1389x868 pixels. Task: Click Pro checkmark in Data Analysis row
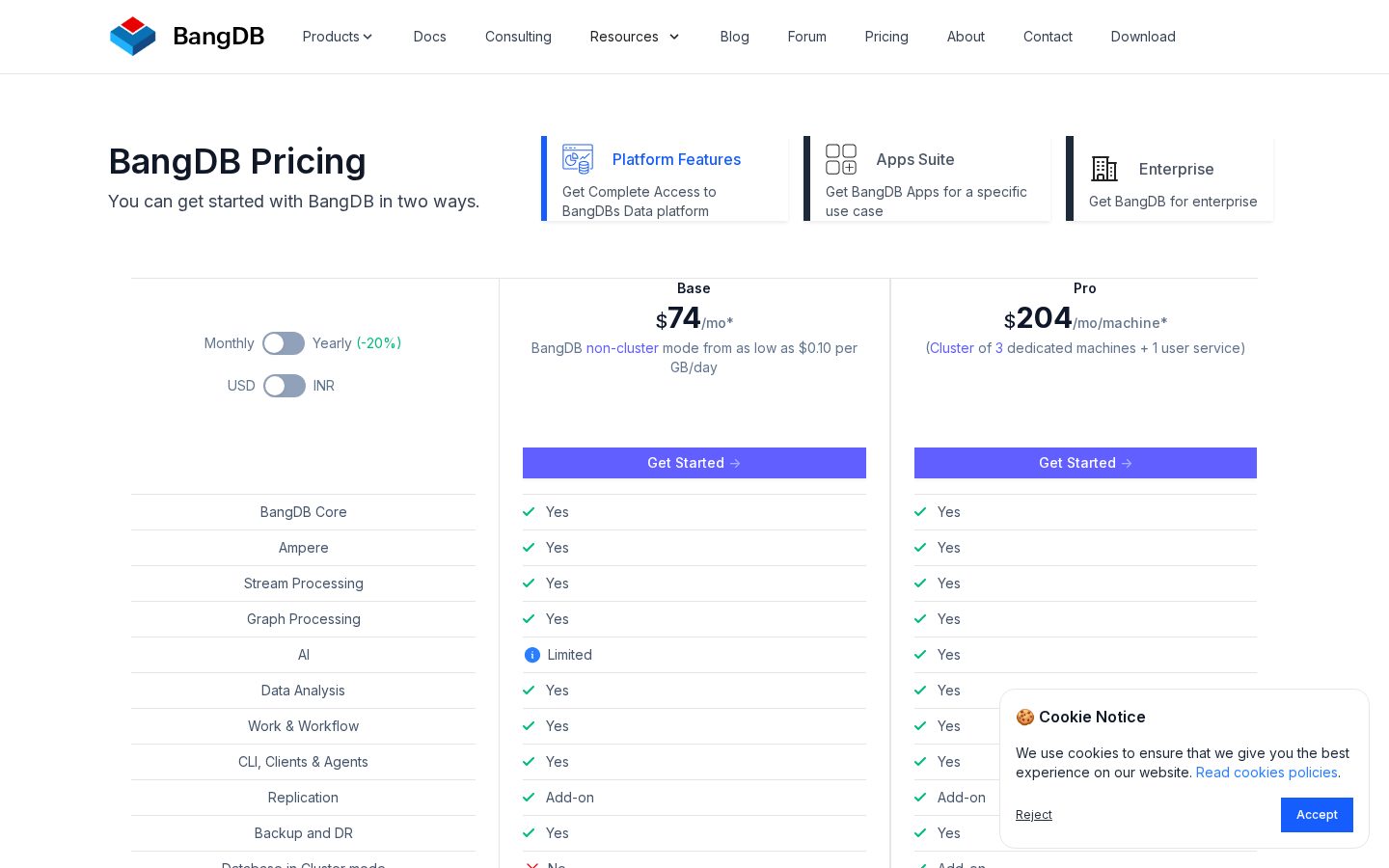tap(920, 691)
